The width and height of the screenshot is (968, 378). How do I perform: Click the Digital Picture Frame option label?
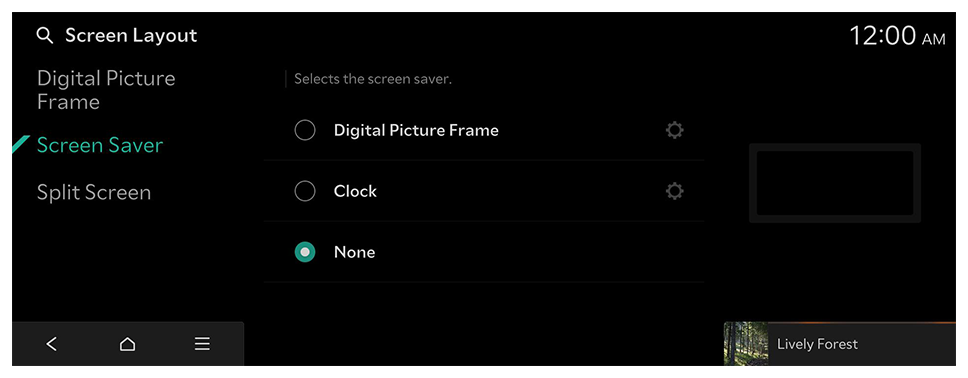(416, 130)
